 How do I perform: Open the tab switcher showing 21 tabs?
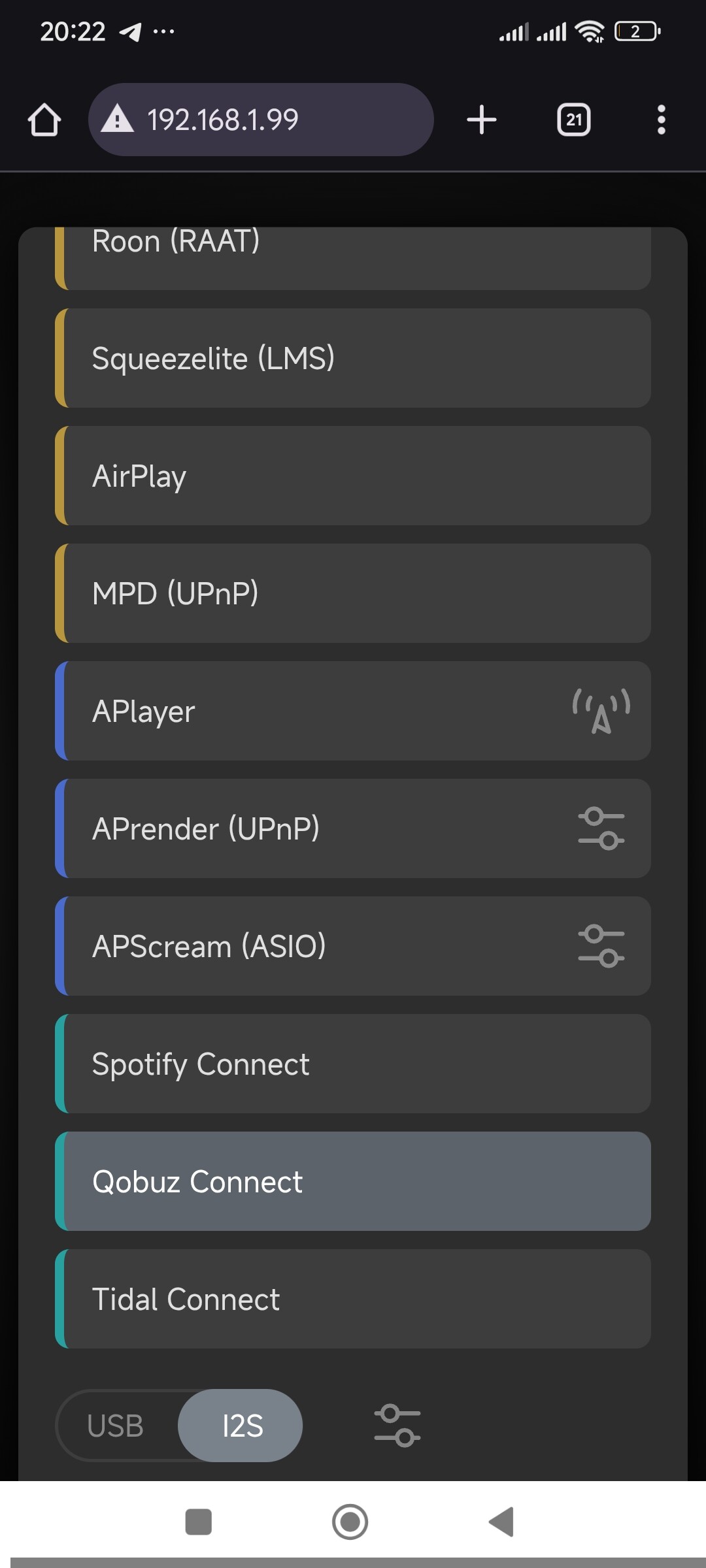(573, 120)
